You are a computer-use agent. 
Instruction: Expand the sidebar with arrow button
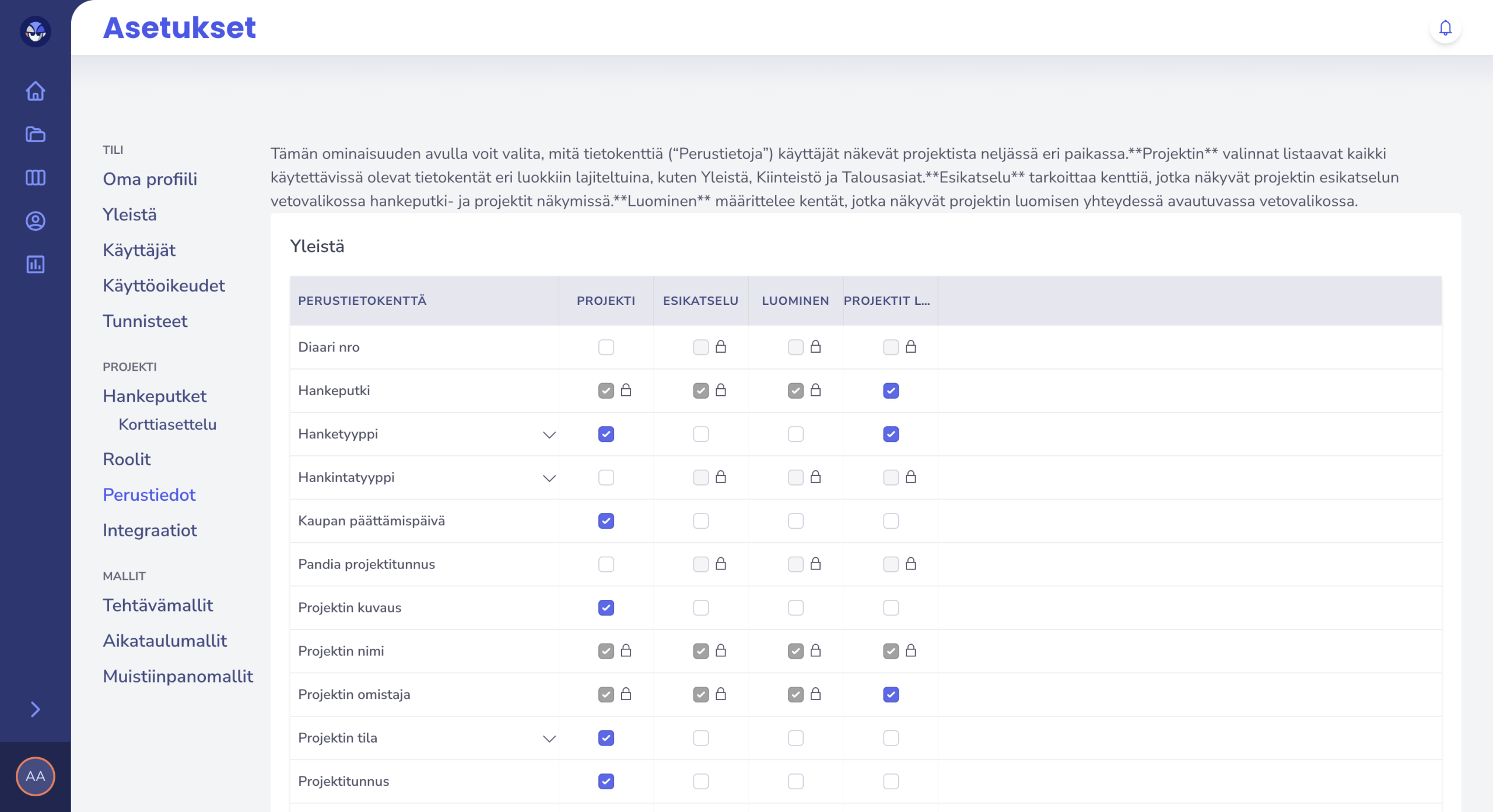[x=35, y=709]
